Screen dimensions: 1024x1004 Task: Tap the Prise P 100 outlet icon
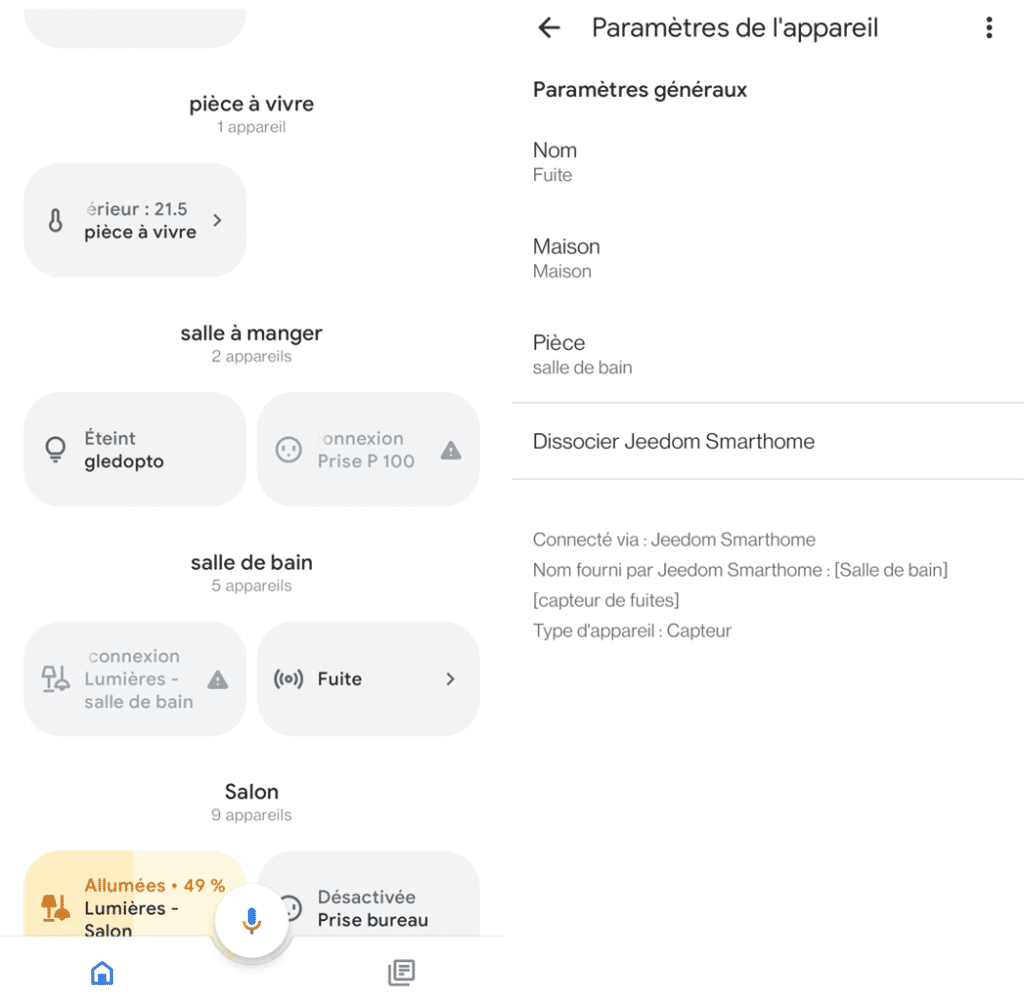(x=288, y=450)
